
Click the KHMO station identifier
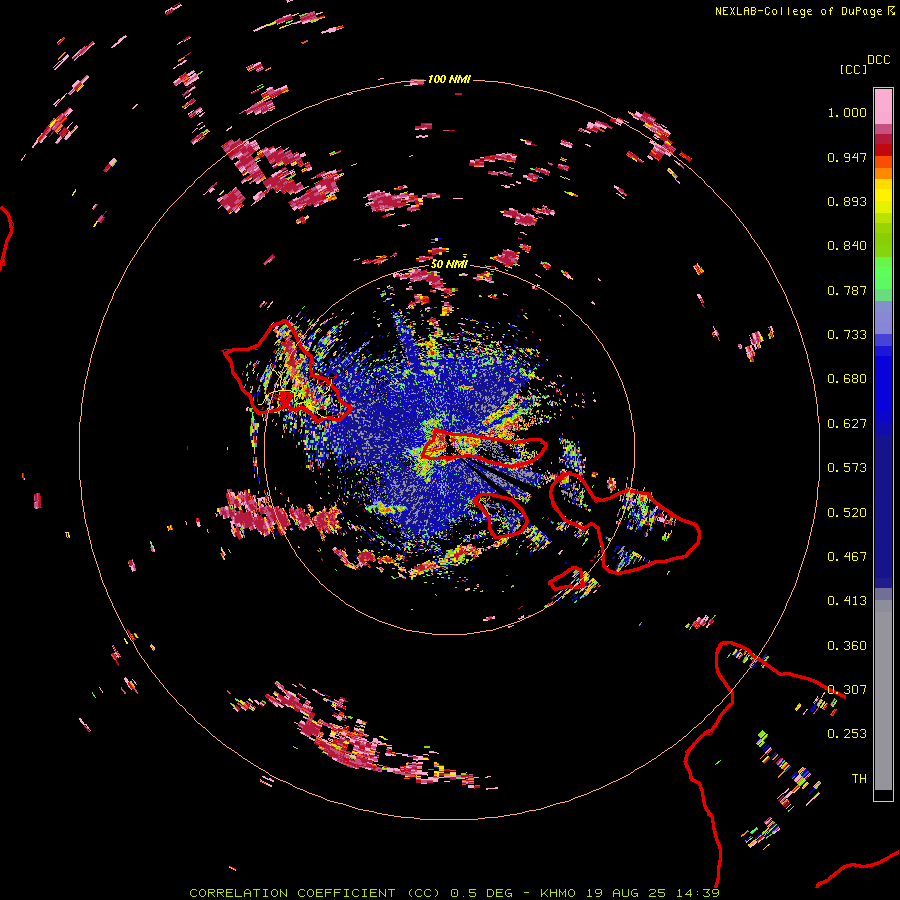point(558,893)
